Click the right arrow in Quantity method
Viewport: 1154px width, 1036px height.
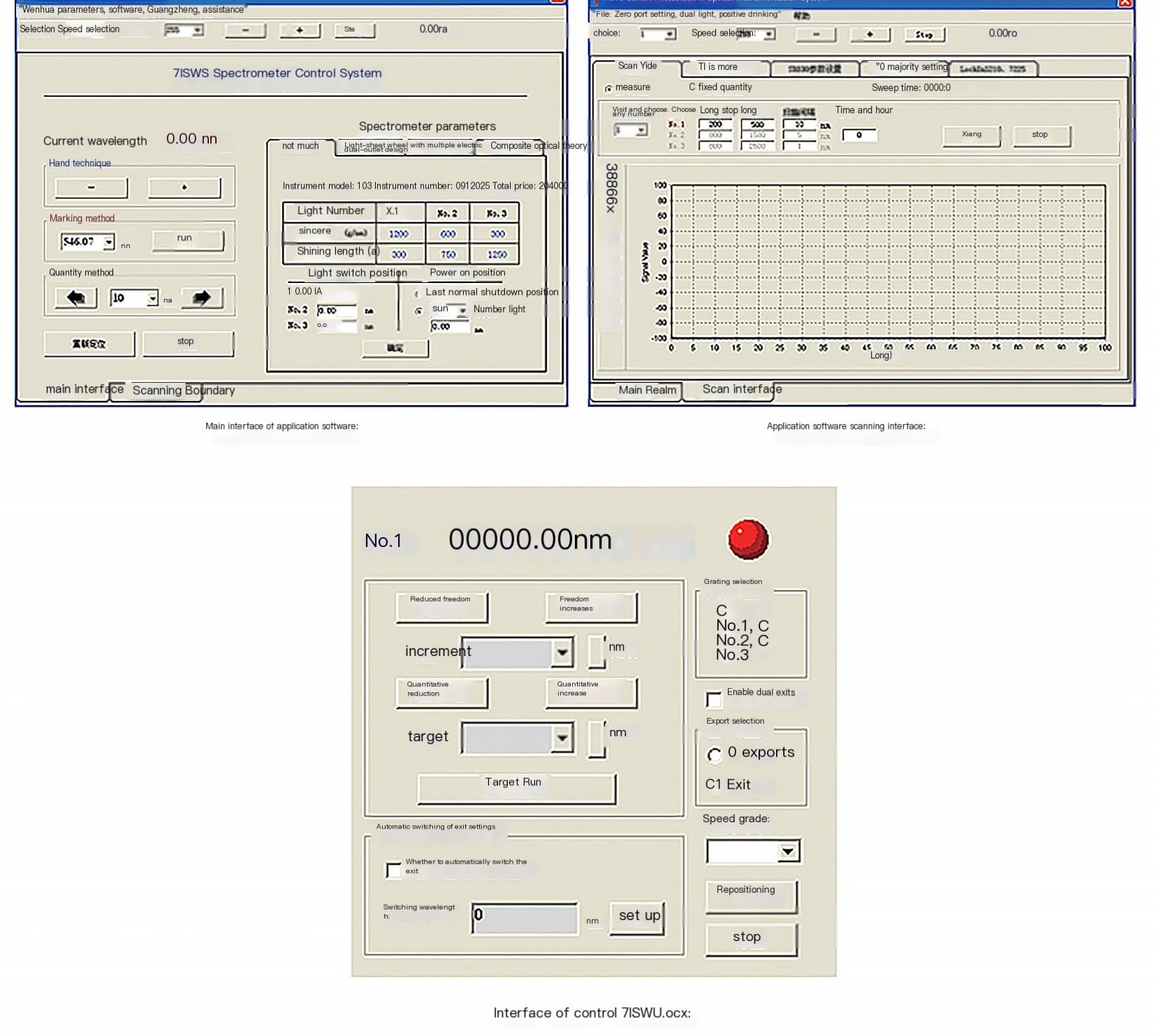[x=201, y=298]
